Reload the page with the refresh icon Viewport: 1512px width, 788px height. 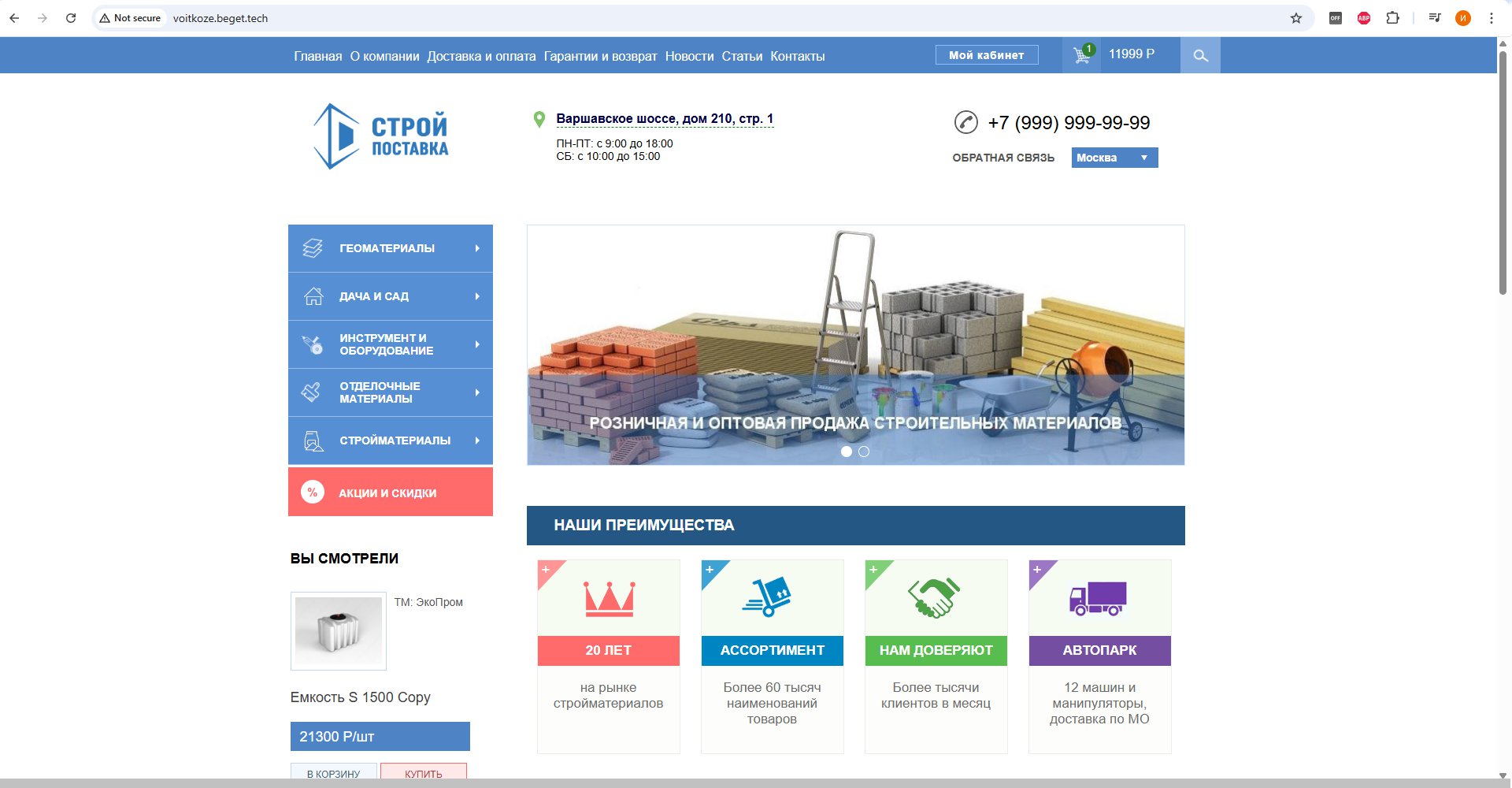coord(71,18)
